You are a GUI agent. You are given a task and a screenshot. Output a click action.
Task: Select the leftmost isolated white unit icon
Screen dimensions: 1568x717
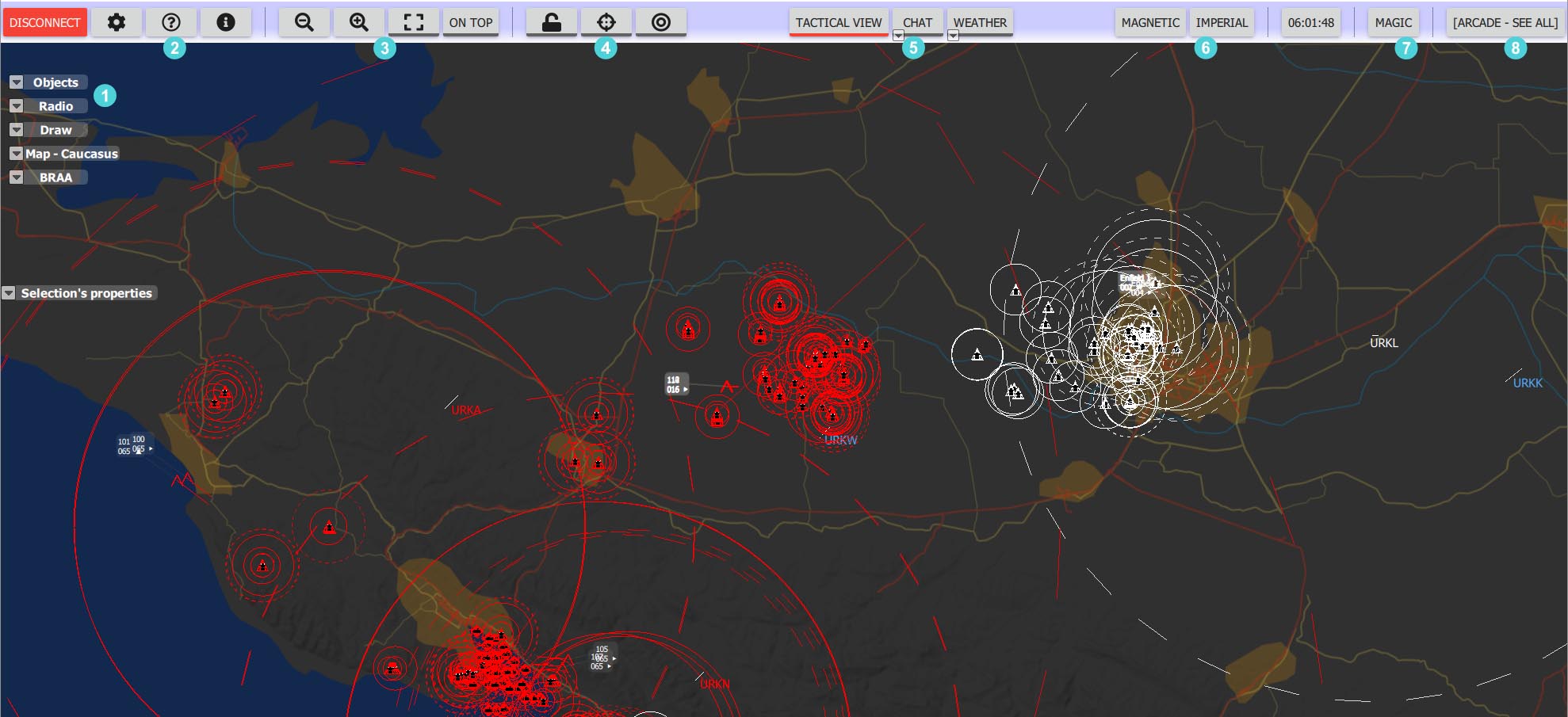977,355
